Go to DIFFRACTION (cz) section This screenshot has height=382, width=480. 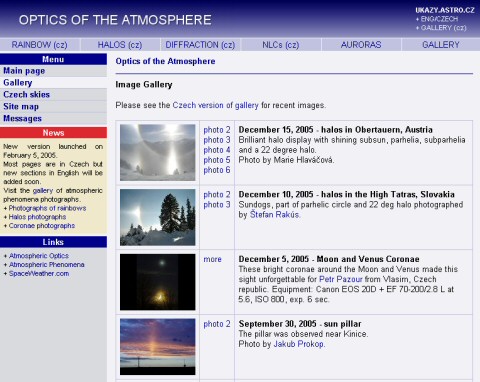point(200,45)
